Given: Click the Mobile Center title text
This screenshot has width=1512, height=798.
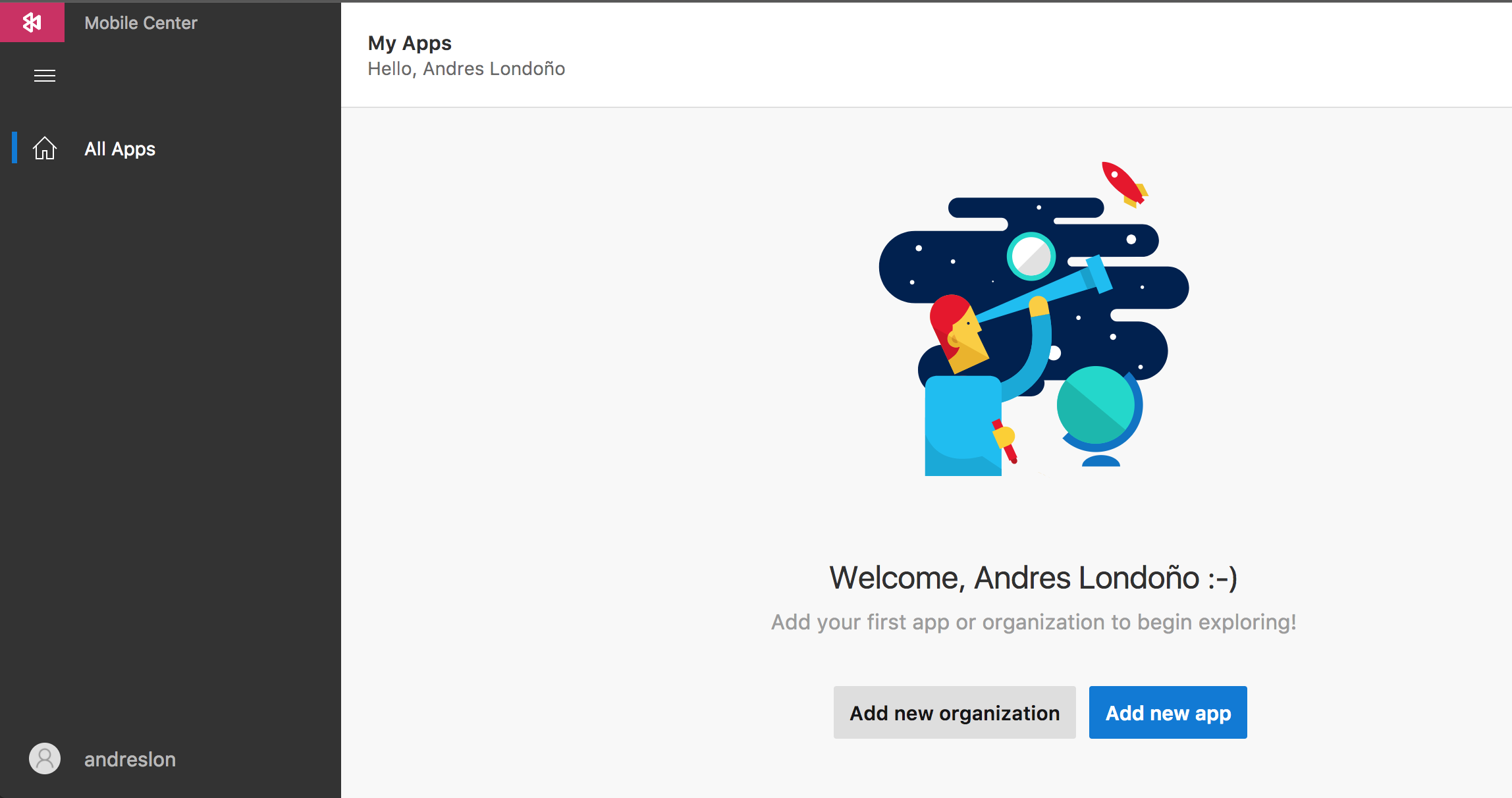Looking at the screenshot, I should (141, 23).
